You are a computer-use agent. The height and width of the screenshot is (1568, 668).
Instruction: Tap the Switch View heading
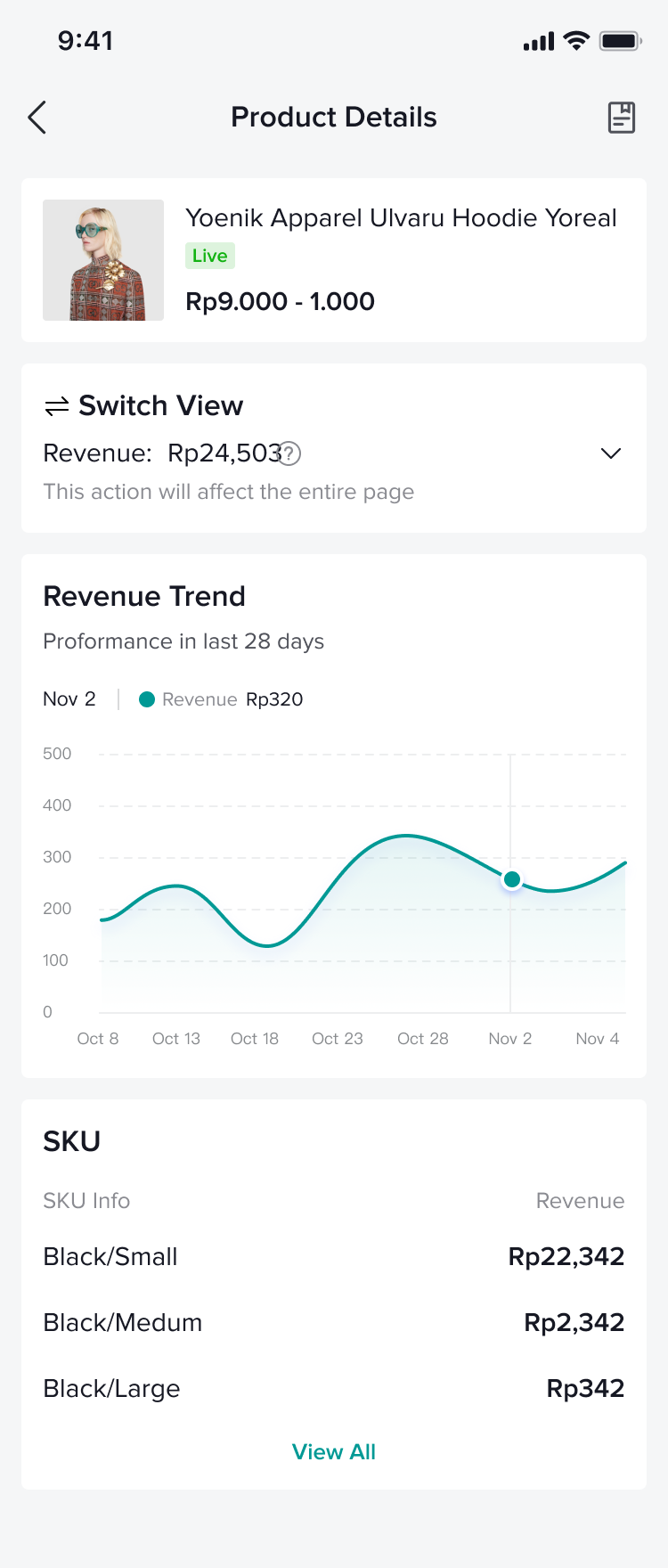(x=160, y=406)
